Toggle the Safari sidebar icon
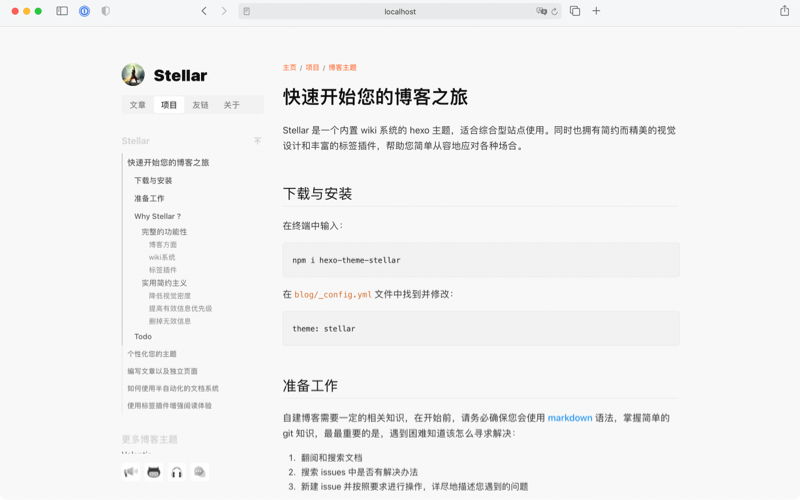 pyautogui.click(x=62, y=11)
